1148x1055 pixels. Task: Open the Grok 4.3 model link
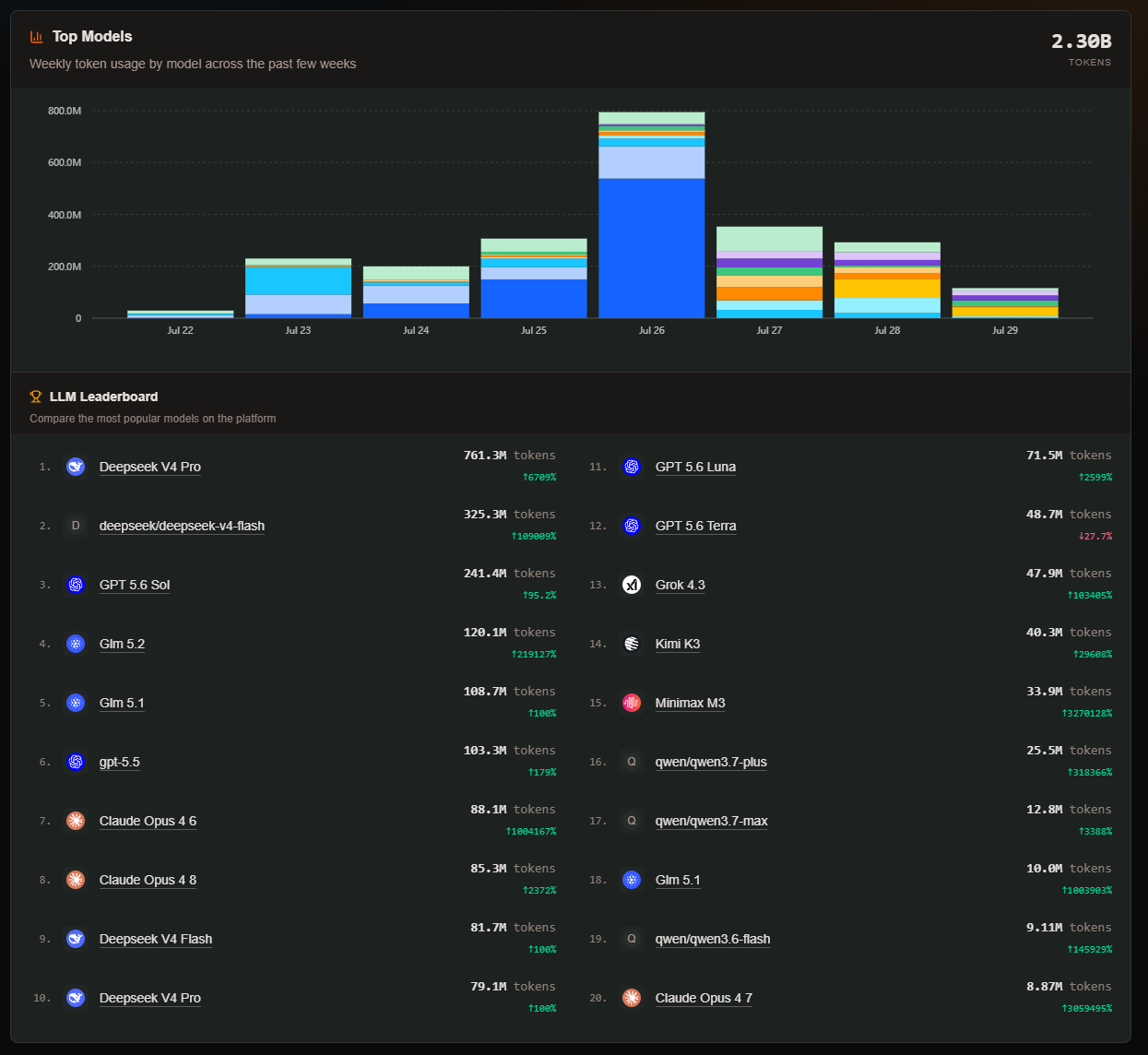coord(681,585)
